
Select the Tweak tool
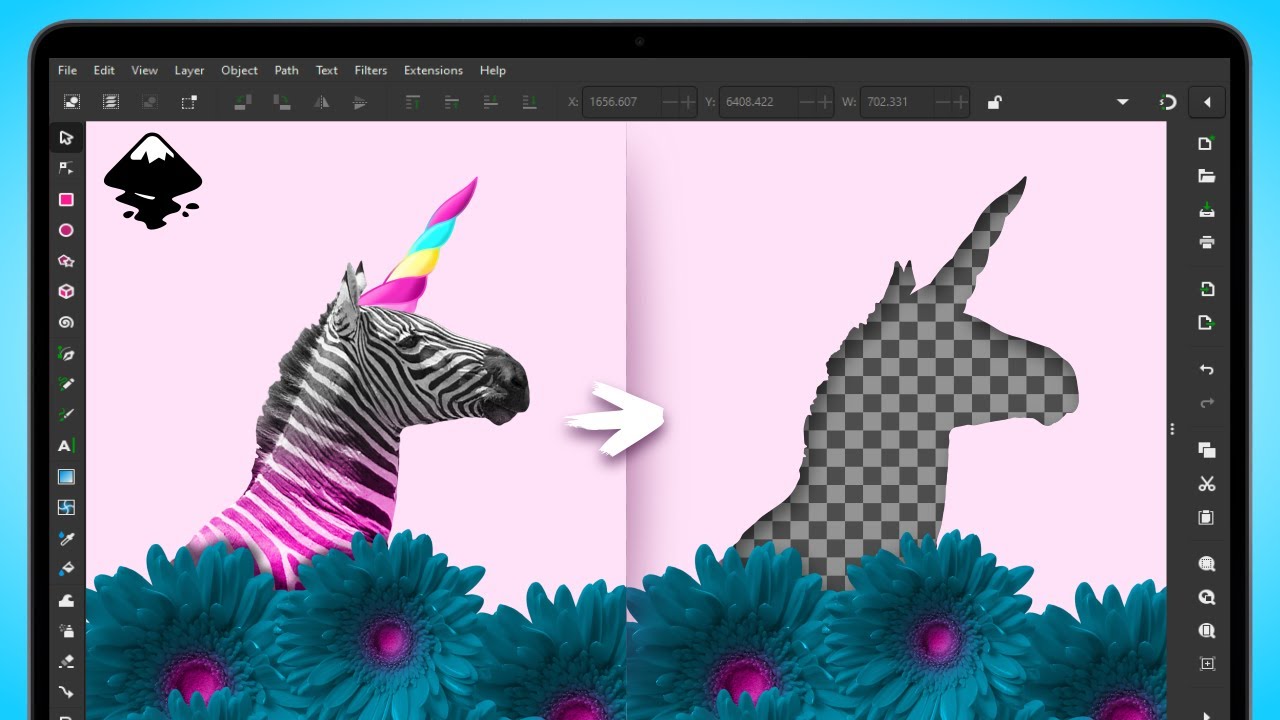pyautogui.click(x=66, y=600)
